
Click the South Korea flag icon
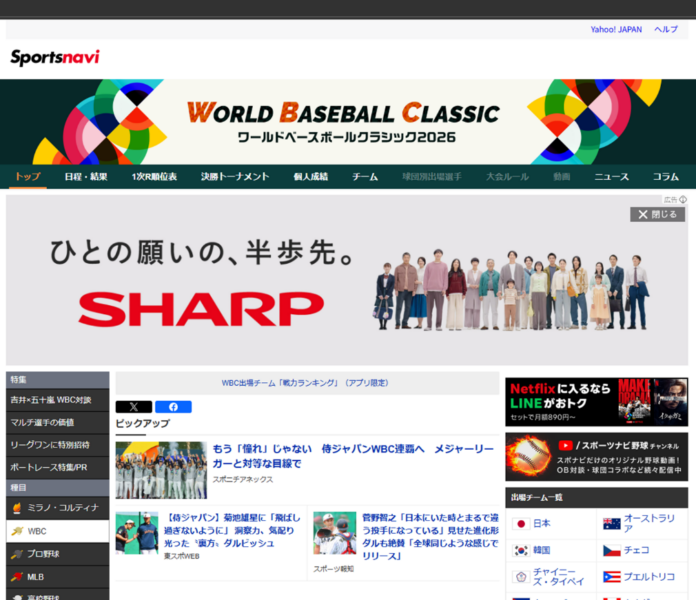[520, 550]
